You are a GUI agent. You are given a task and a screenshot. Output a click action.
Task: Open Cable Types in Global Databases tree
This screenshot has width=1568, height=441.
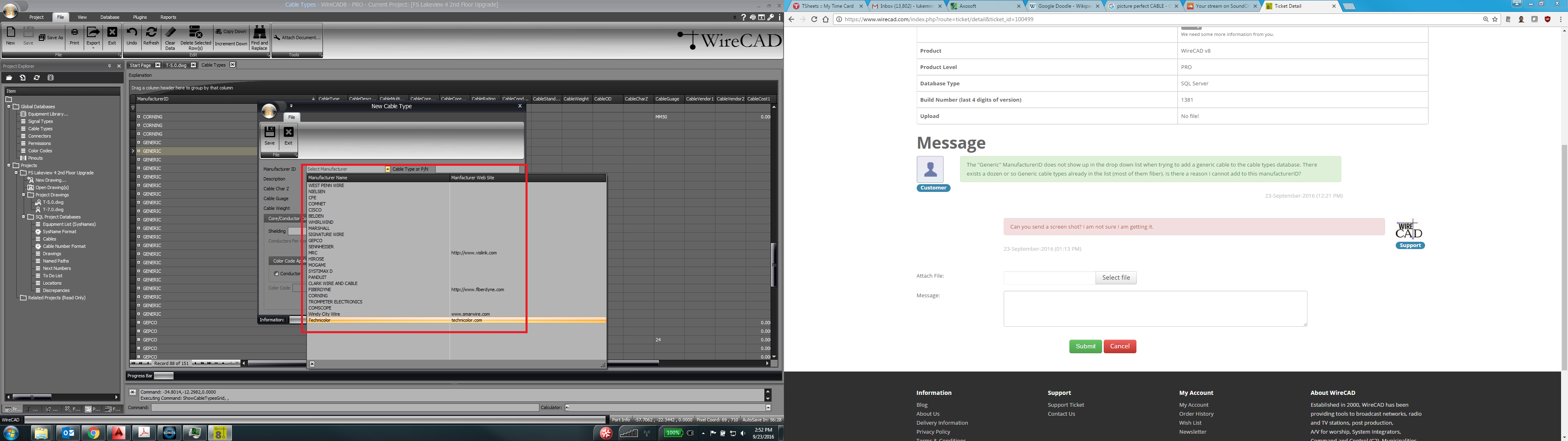pos(40,129)
